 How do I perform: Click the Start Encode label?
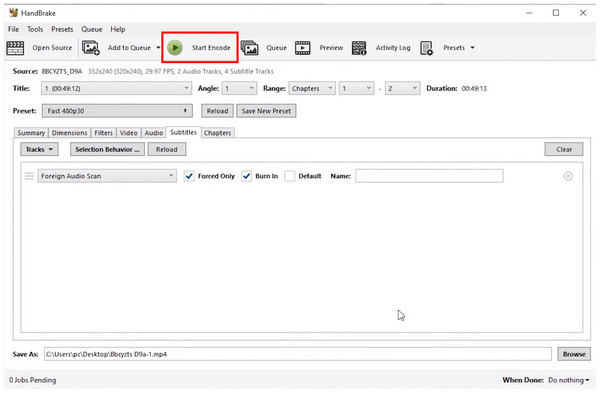pyautogui.click(x=211, y=48)
